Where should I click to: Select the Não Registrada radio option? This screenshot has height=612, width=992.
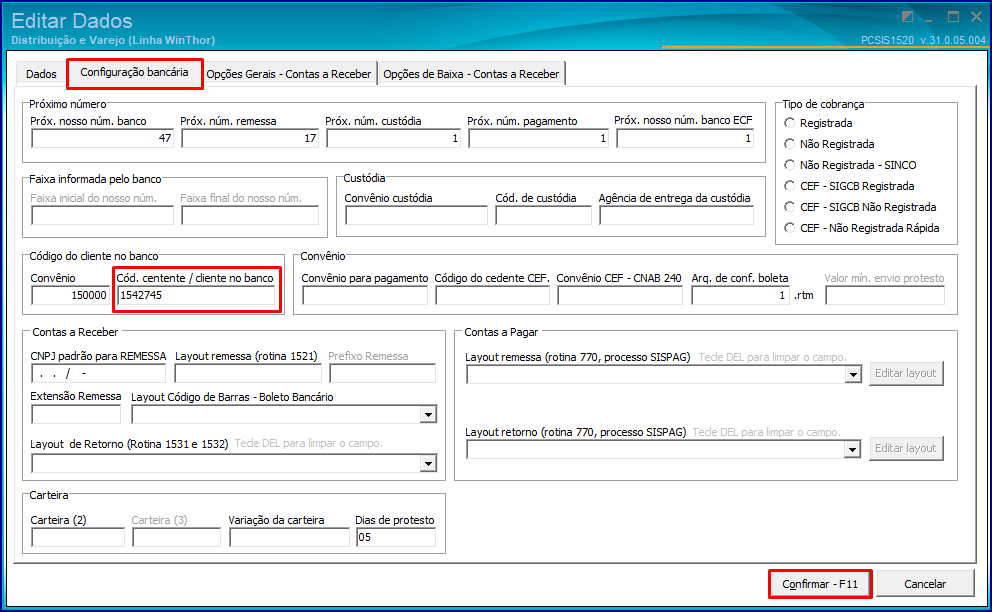click(829, 144)
